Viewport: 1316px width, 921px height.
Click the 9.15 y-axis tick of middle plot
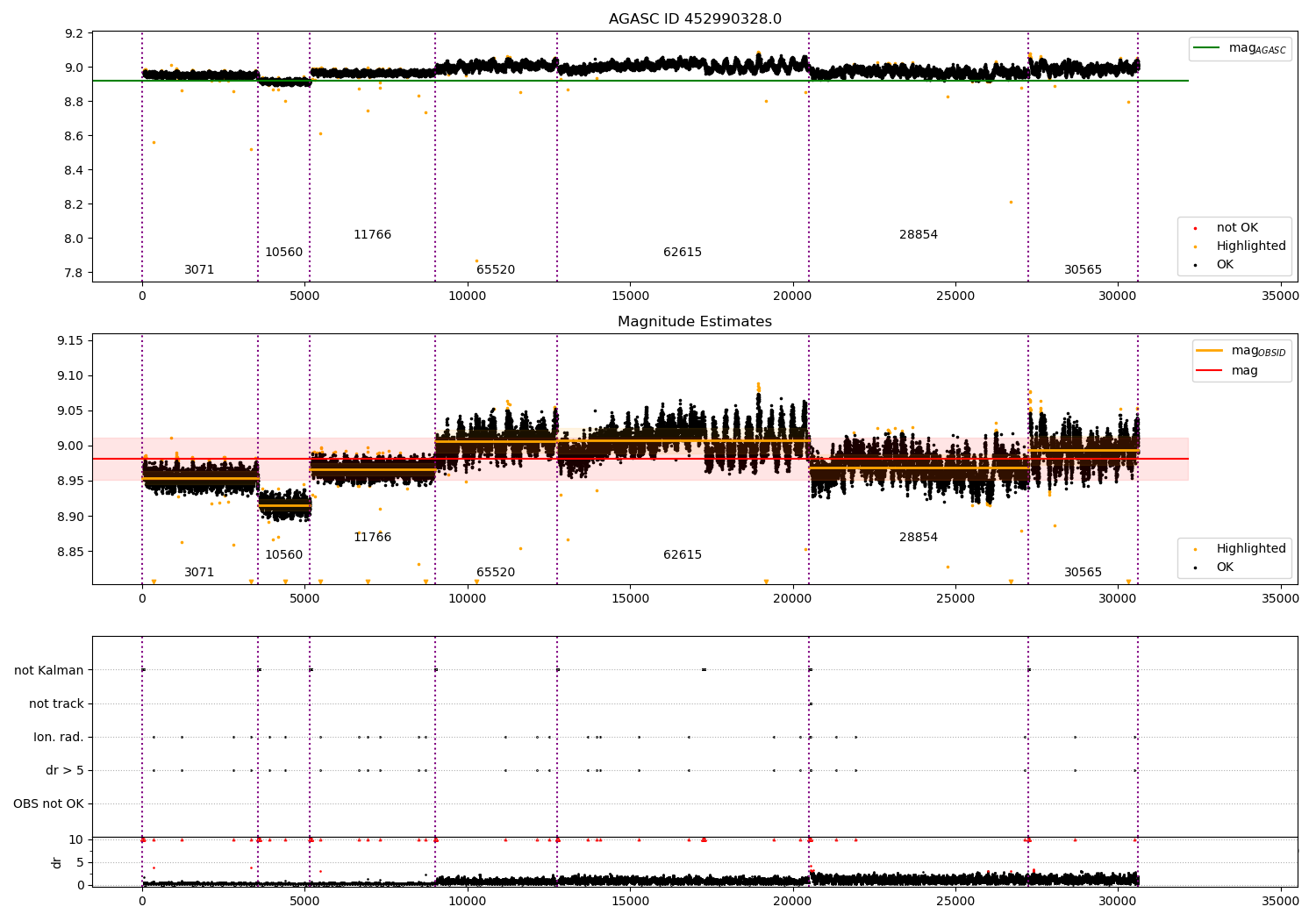pyautogui.click(x=72, y=340)
